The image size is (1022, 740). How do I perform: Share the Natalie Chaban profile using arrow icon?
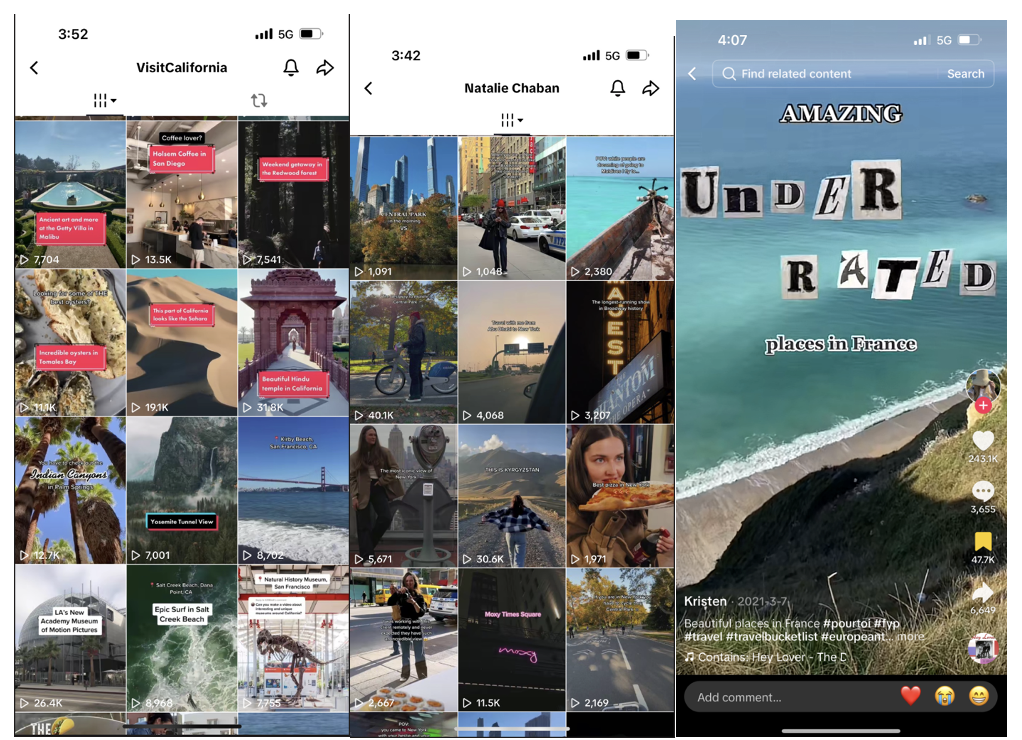[x=650, y=88]
